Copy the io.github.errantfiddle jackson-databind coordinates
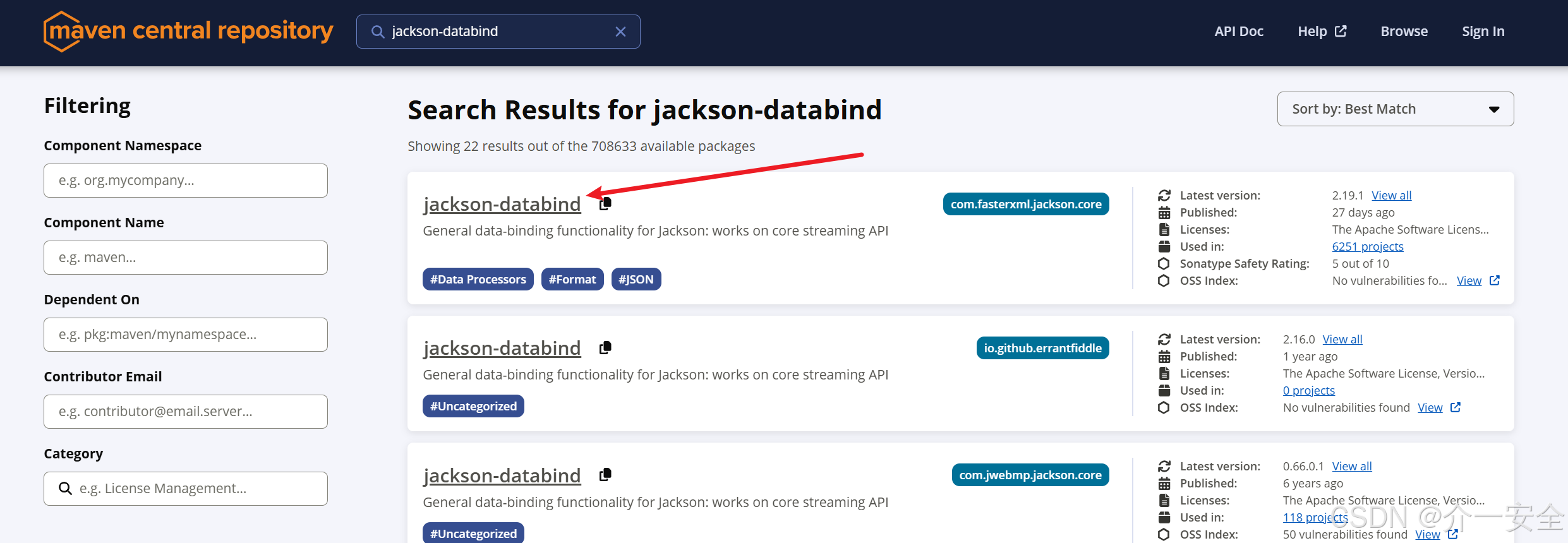 605,347
